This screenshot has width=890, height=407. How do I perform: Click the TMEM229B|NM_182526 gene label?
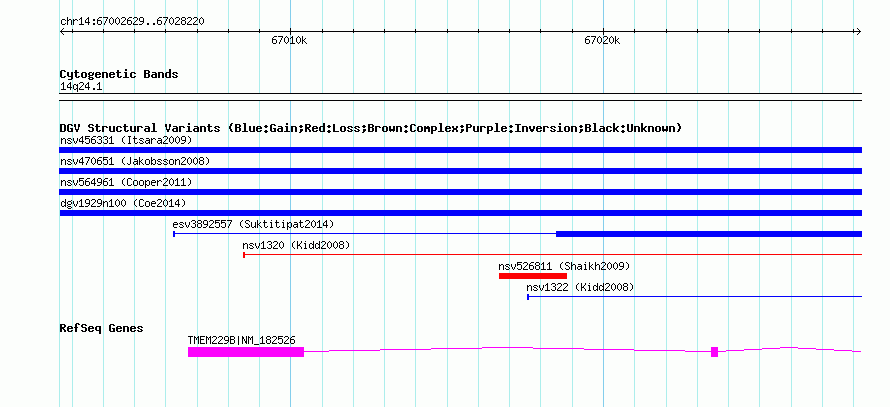tap(242, 340)
